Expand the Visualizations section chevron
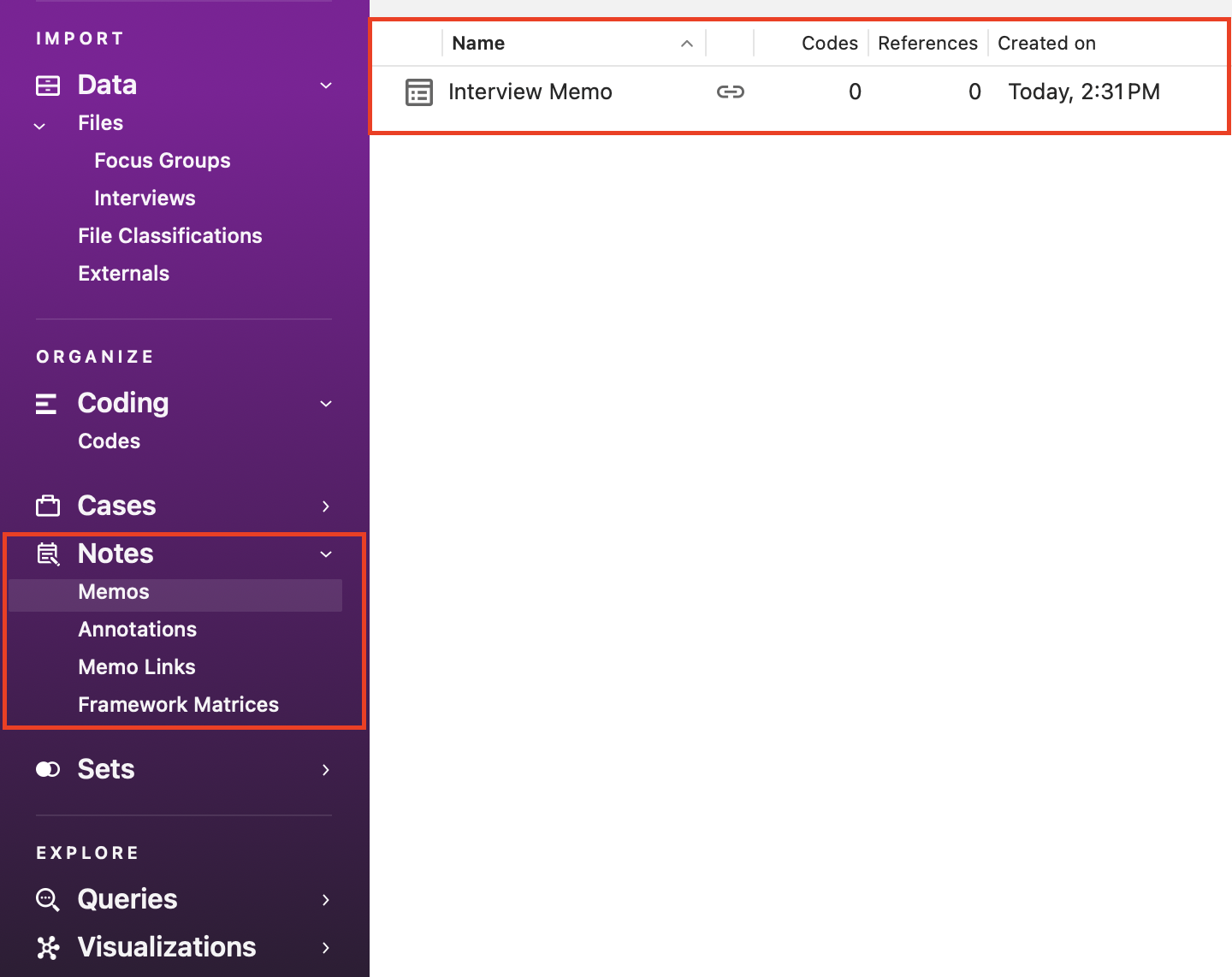 click(326, 948)
